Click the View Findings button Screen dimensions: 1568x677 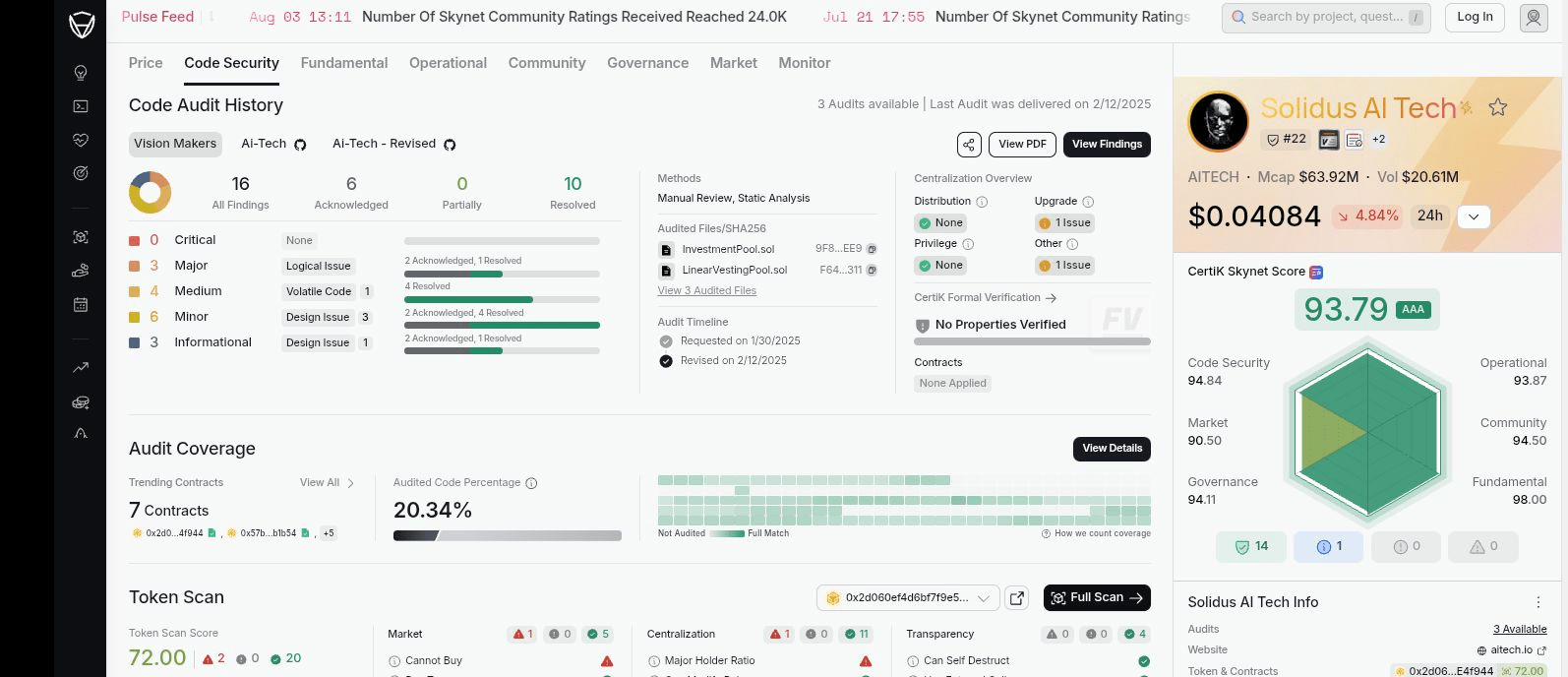(x=1107, y=145)
